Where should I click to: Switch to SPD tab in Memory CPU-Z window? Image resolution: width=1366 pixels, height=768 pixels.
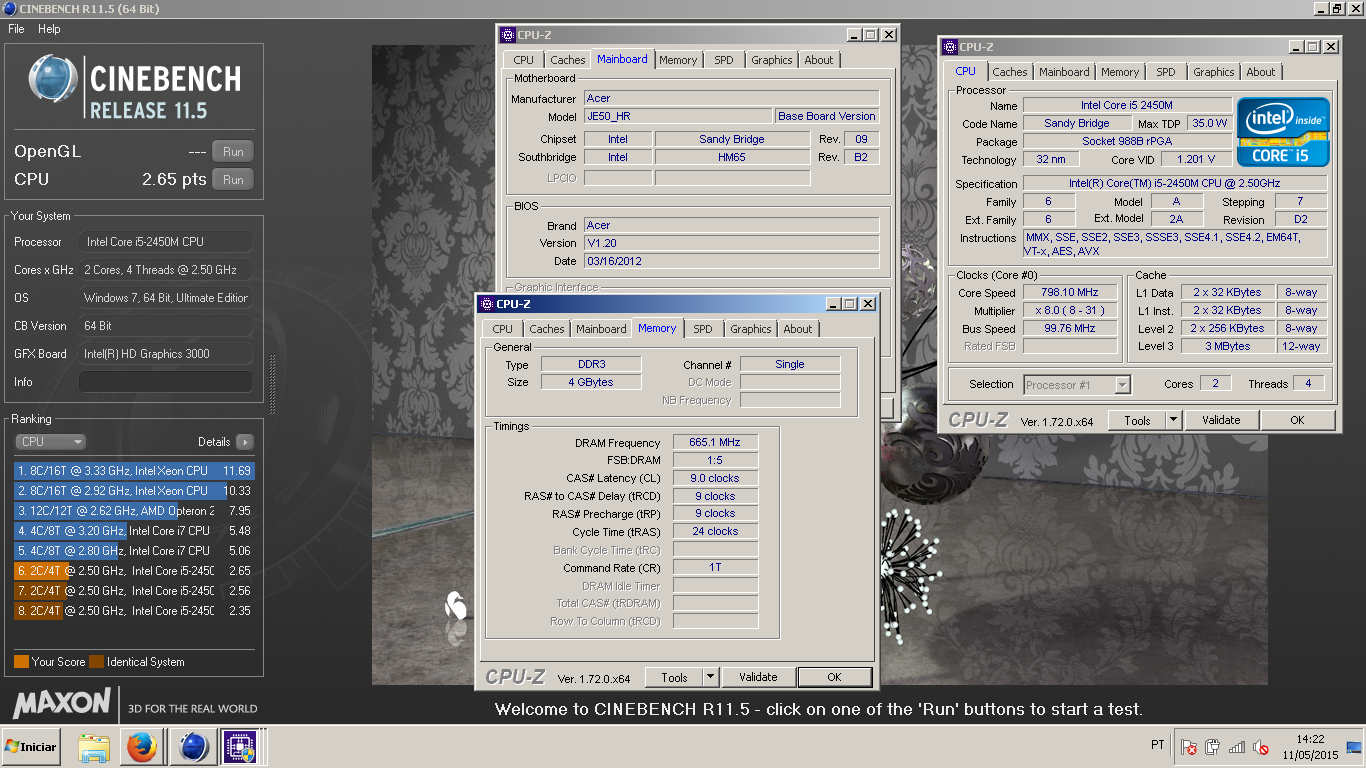point(703,329)
